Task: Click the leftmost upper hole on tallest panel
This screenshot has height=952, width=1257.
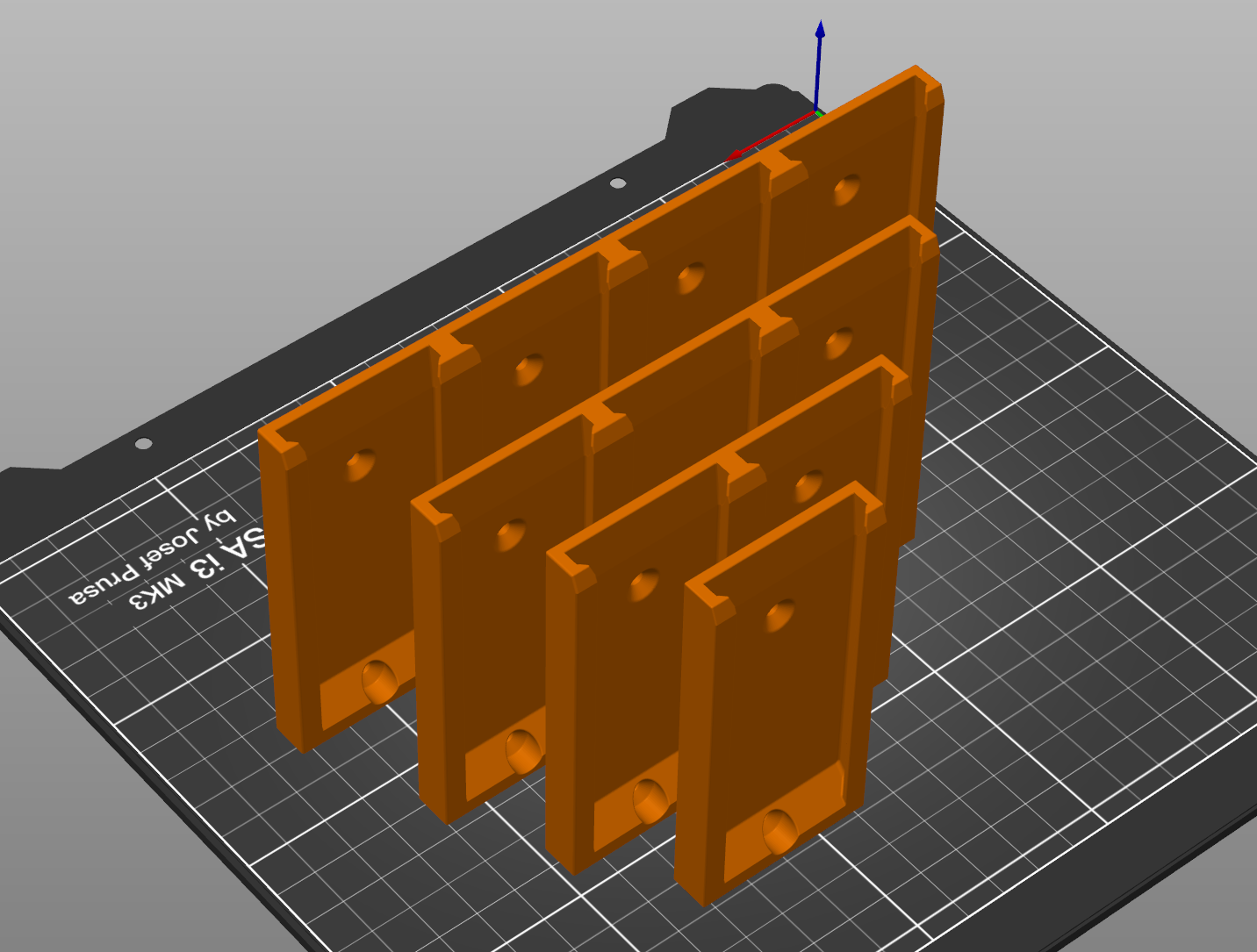Action: point(360,464)
